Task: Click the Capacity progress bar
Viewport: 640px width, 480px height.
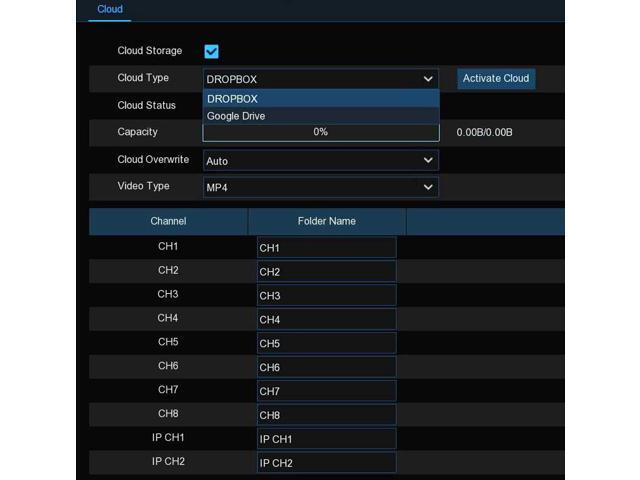Action: [x=320, y=132]
